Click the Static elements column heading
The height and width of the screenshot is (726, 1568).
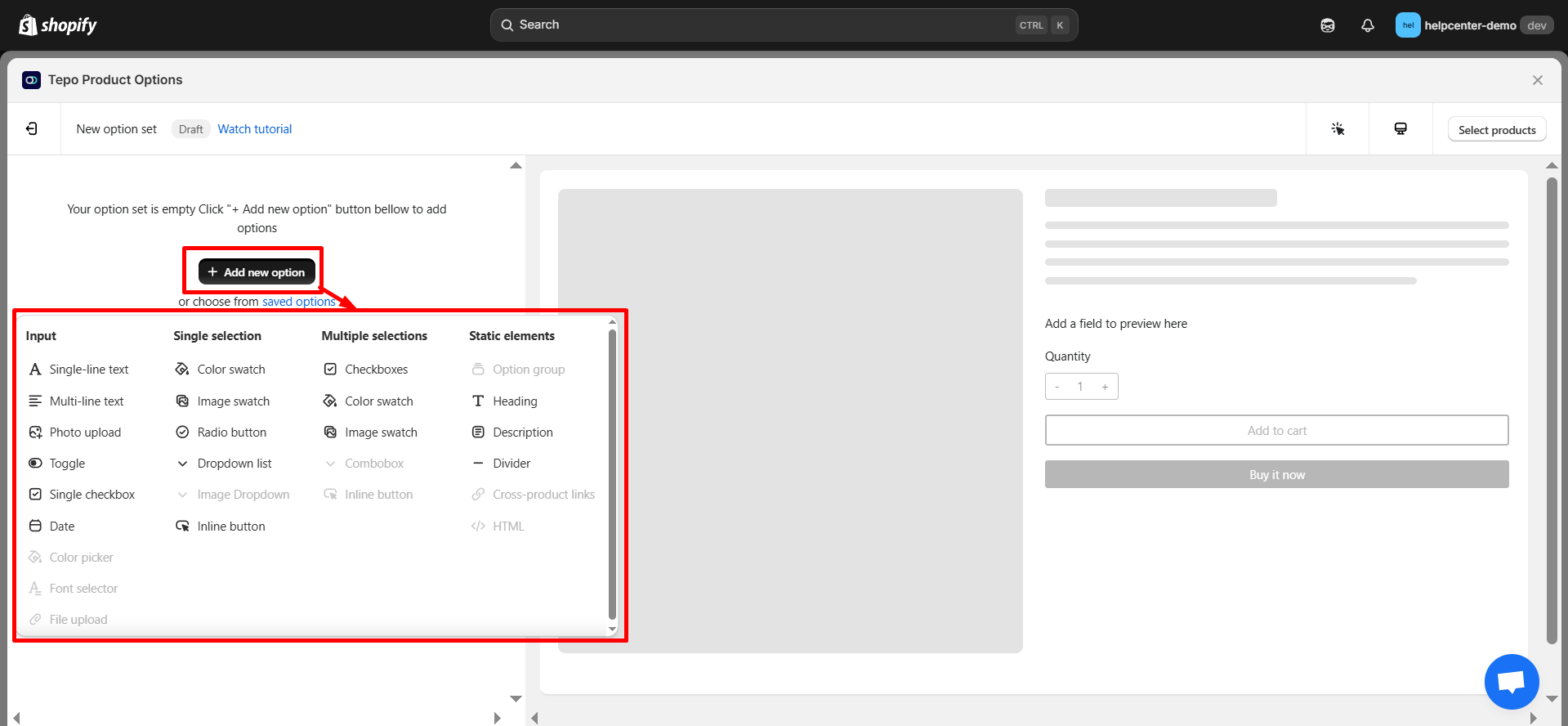pyautogui.click(x=511, y=336)
